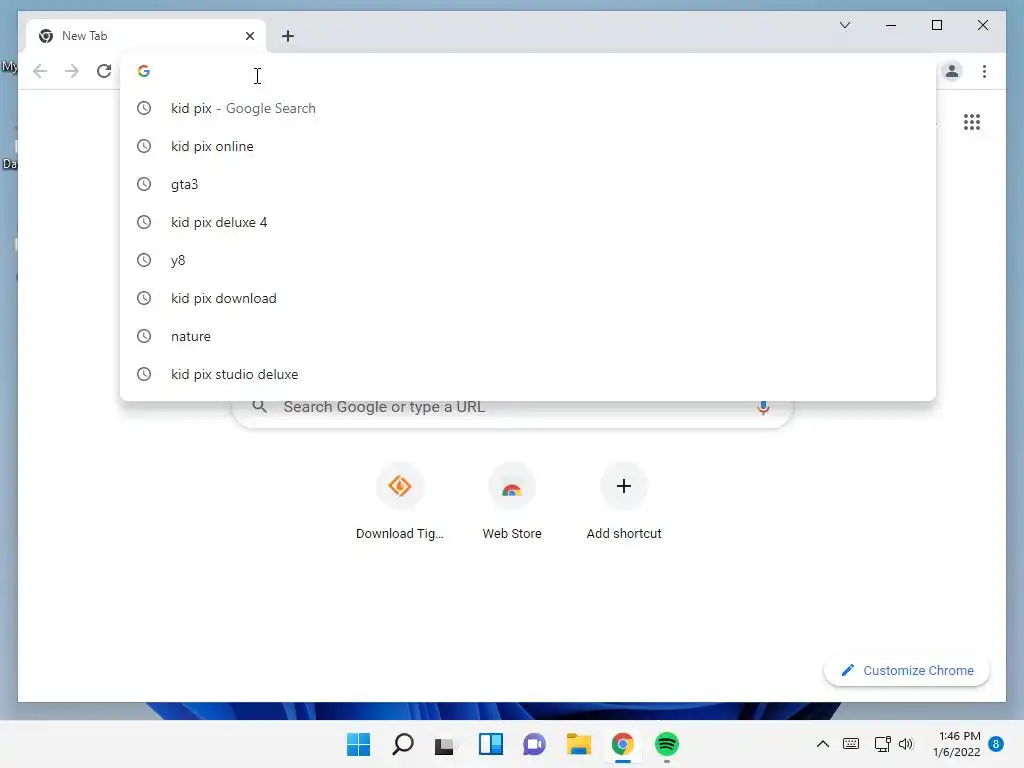The image size is (1024, 768).
Task: Choose the 'y8' suggestion
Action: point(528,260)
